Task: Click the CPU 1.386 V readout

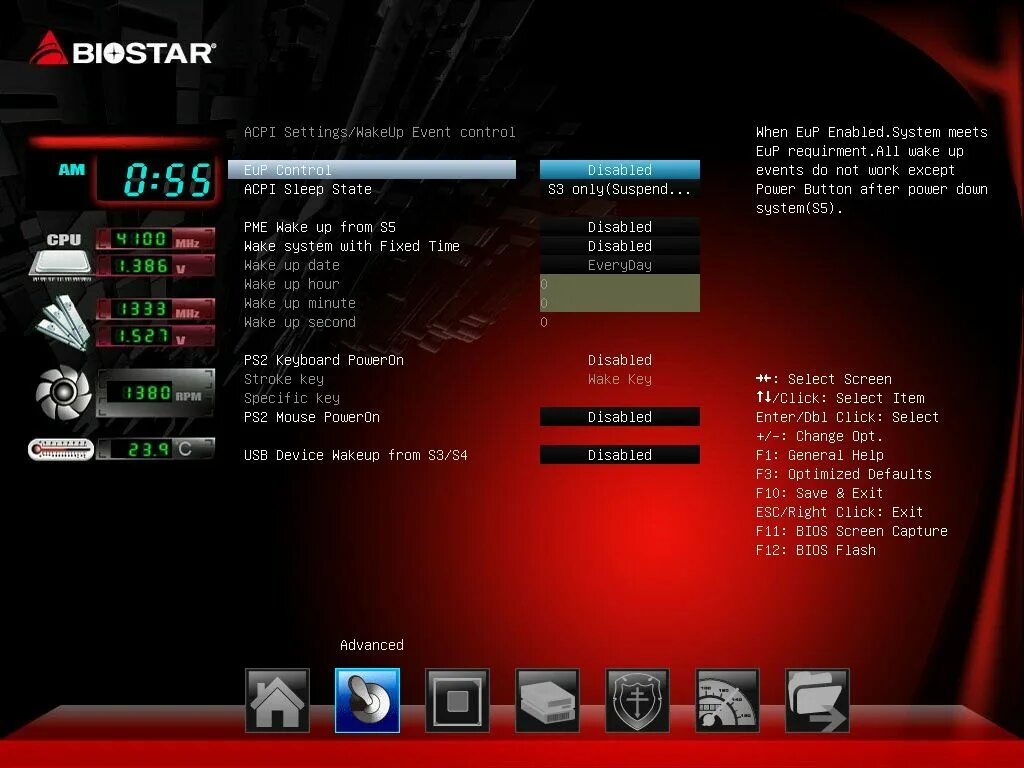Action: click(155, 265)
